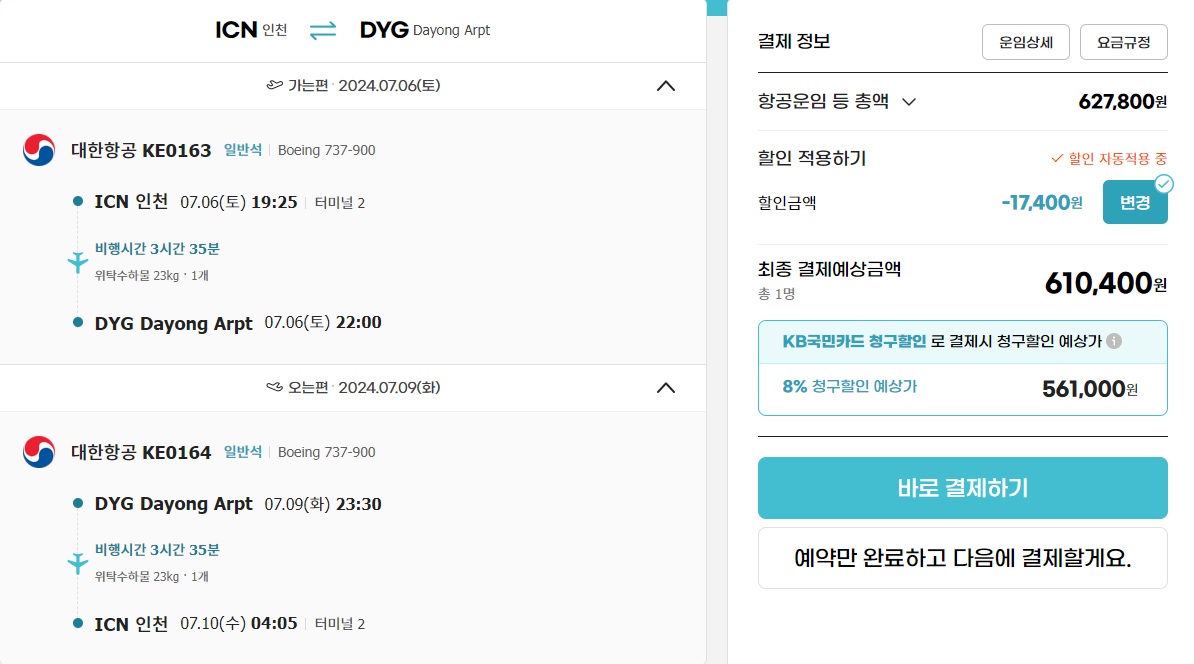Image resolution: width=1194 pixels, height=664 pixels.
Task: Click the 할인금액 label
Action: pyautogui.click(x=787, y=203)
